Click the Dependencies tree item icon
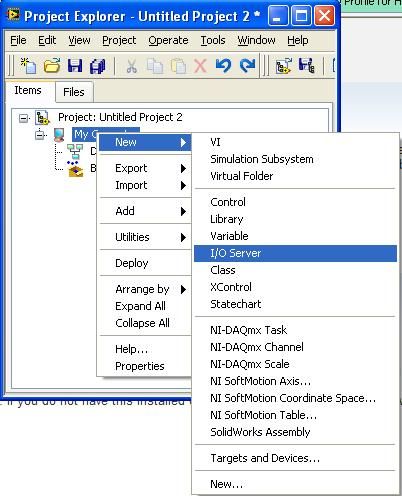Image resolution: width=402 pixels, height=496 pixels. [x=75, y=151]
